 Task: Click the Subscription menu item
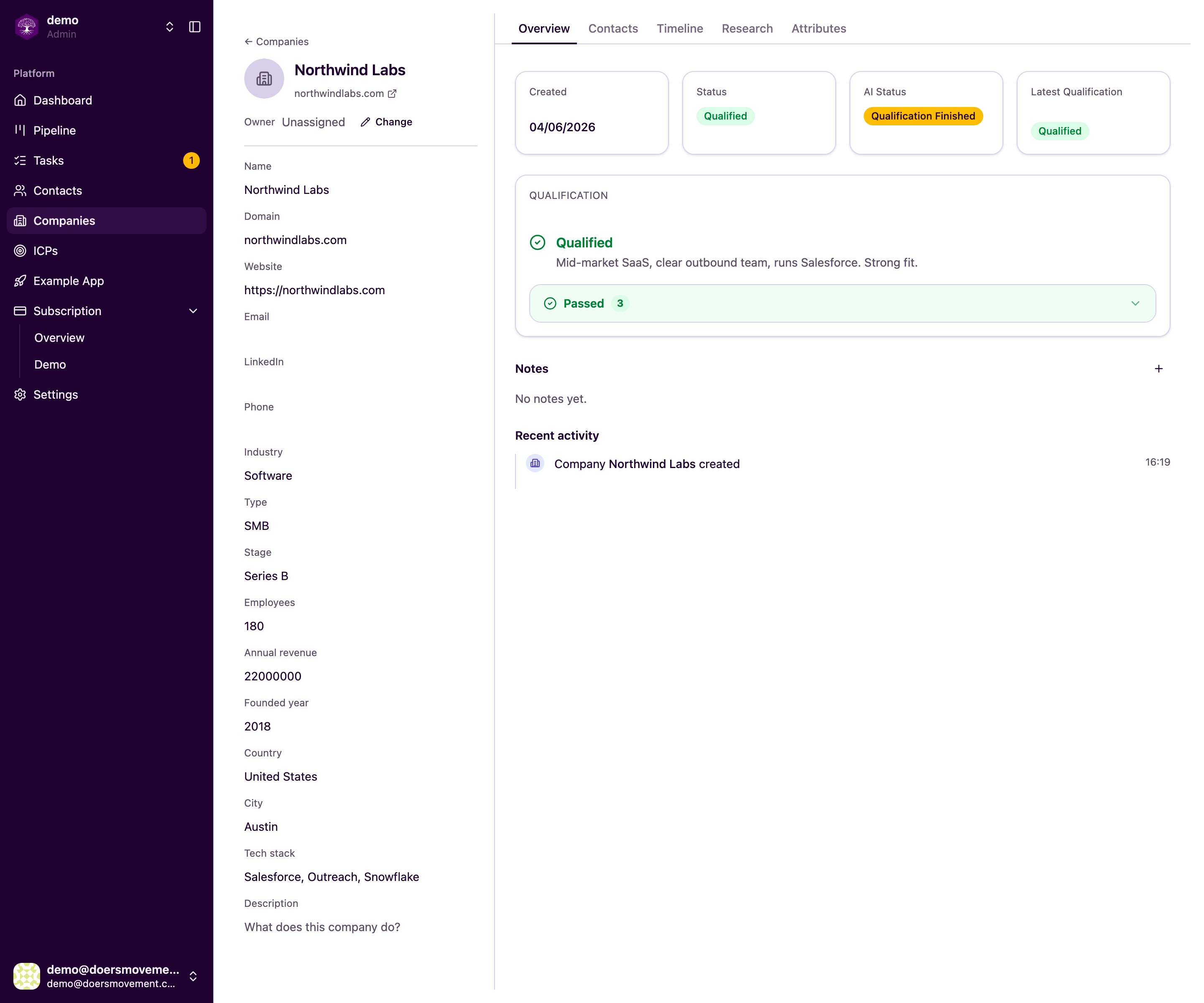click(107, 311)
